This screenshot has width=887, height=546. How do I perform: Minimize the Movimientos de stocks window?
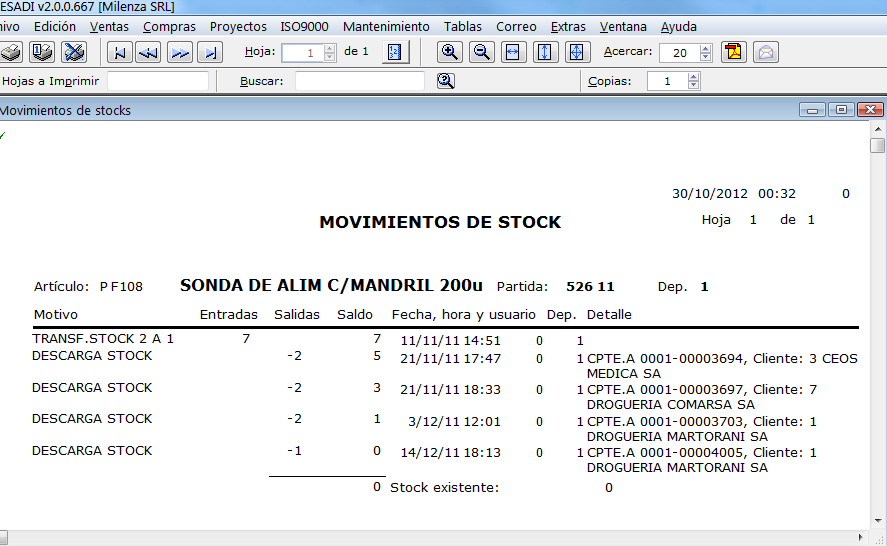click(812, 110)
